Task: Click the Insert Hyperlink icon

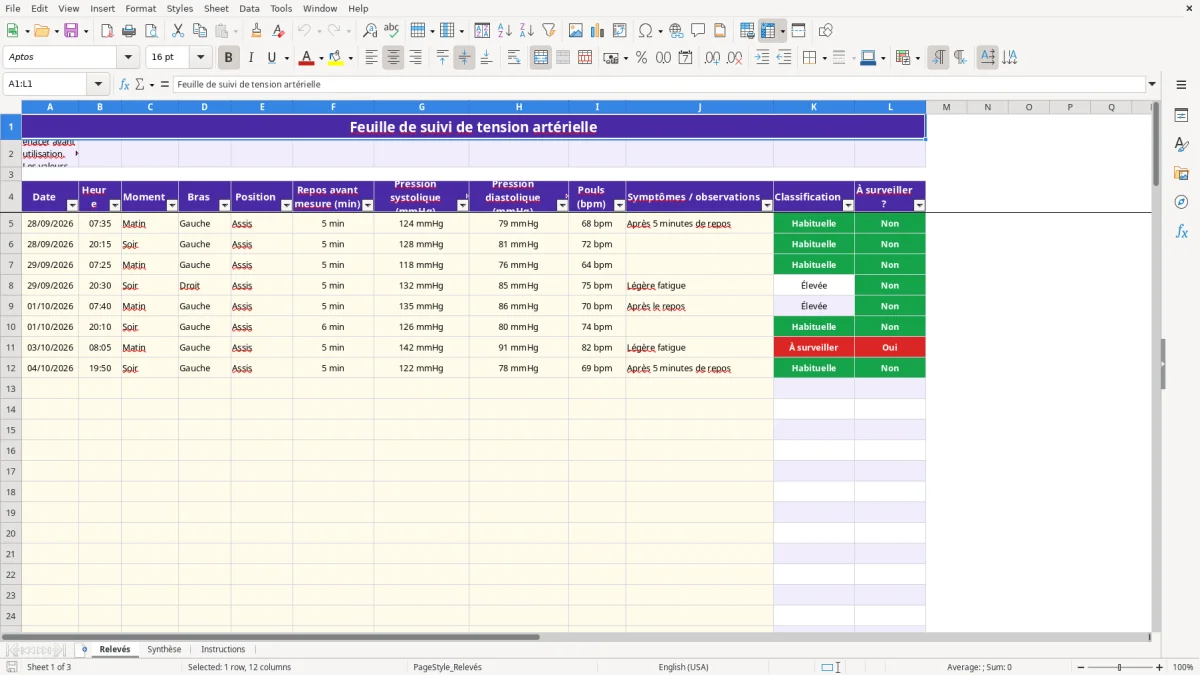Action: click(676, 31)
